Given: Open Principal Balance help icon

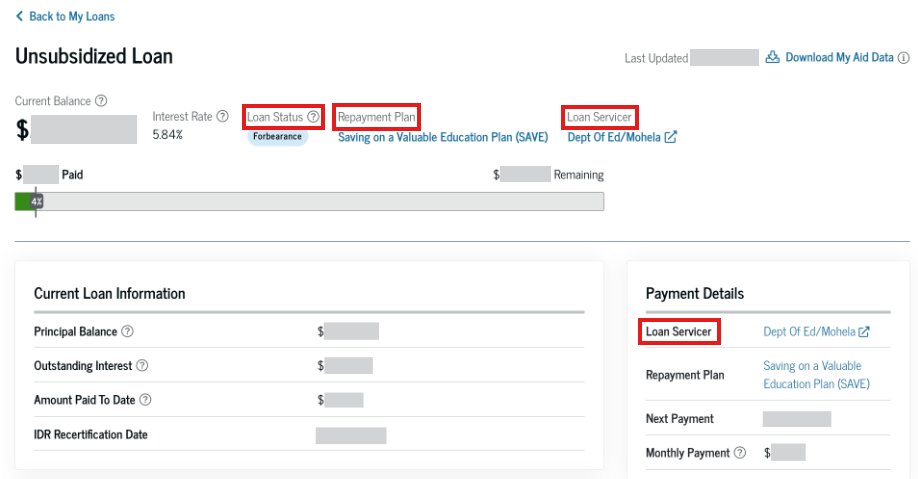Looking at the screenshot, I should [x=127, y=331].
